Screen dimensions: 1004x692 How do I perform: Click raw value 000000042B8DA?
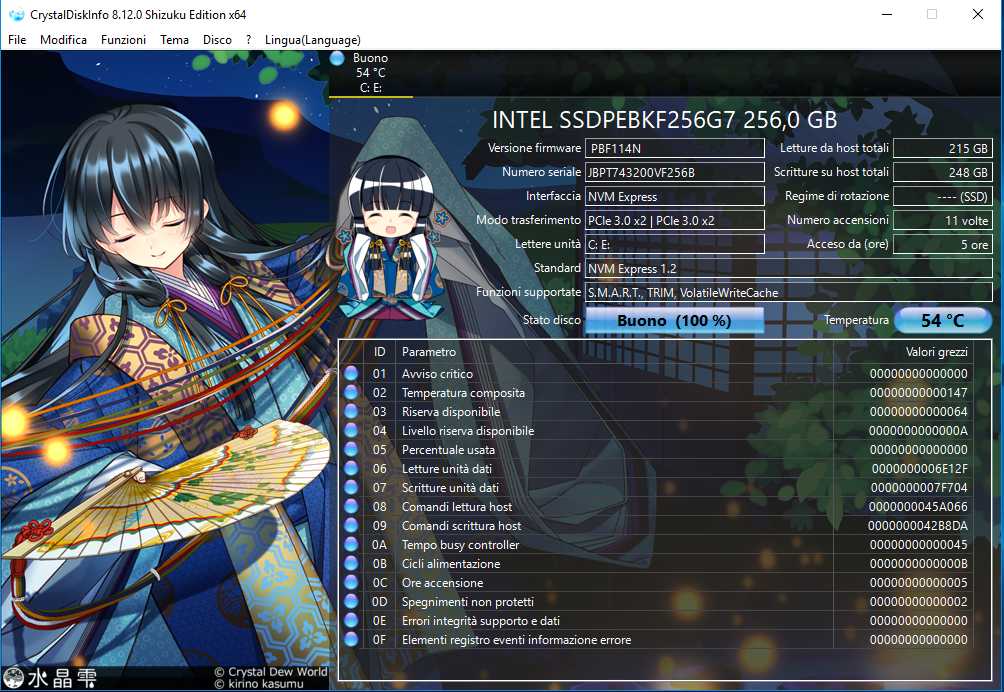918,526
